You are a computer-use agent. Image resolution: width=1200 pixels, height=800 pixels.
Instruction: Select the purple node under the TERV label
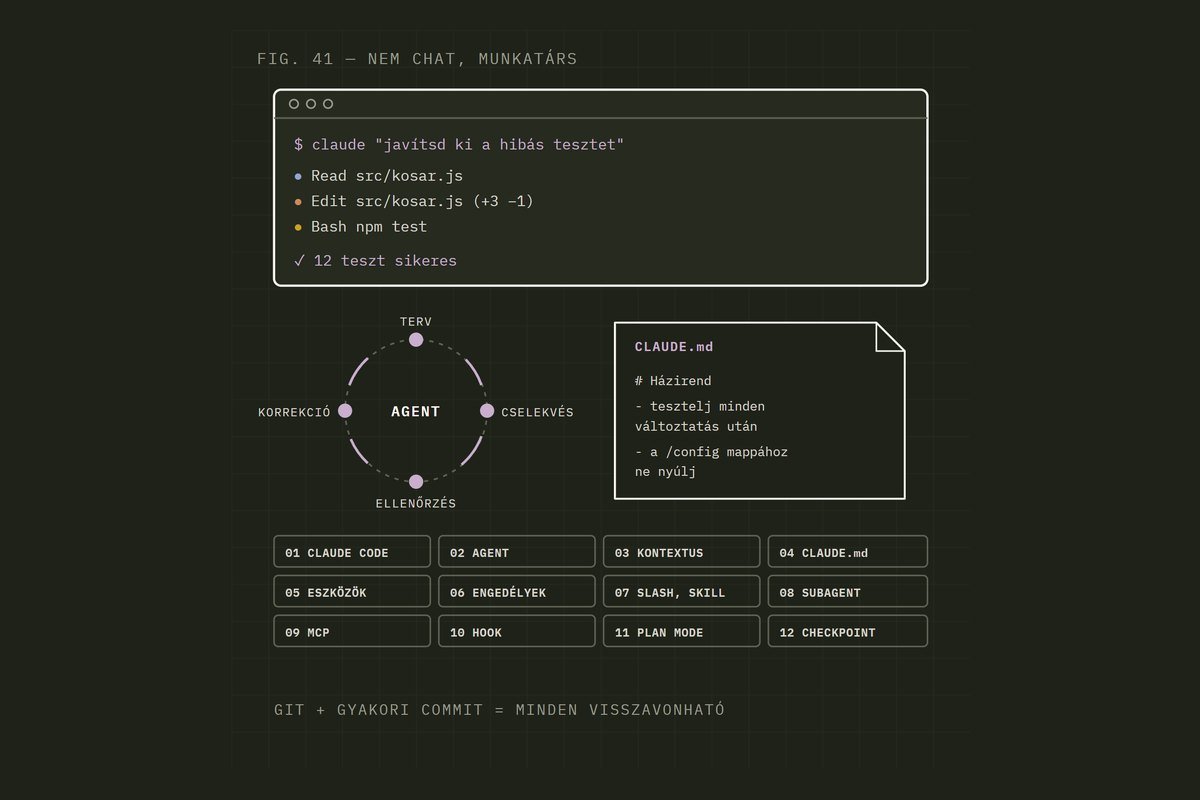(416, 340)
